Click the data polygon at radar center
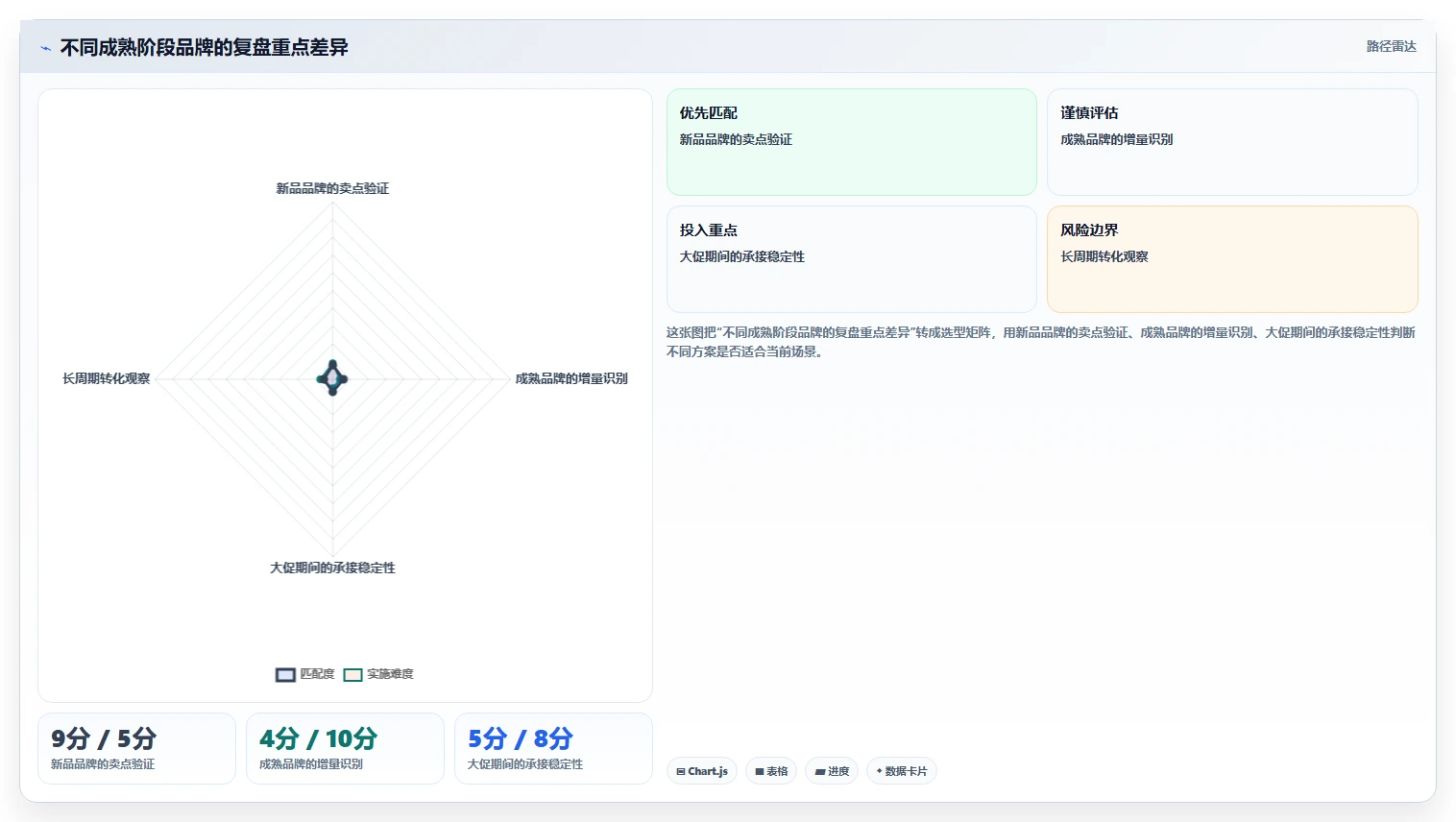 coord(332,378)
